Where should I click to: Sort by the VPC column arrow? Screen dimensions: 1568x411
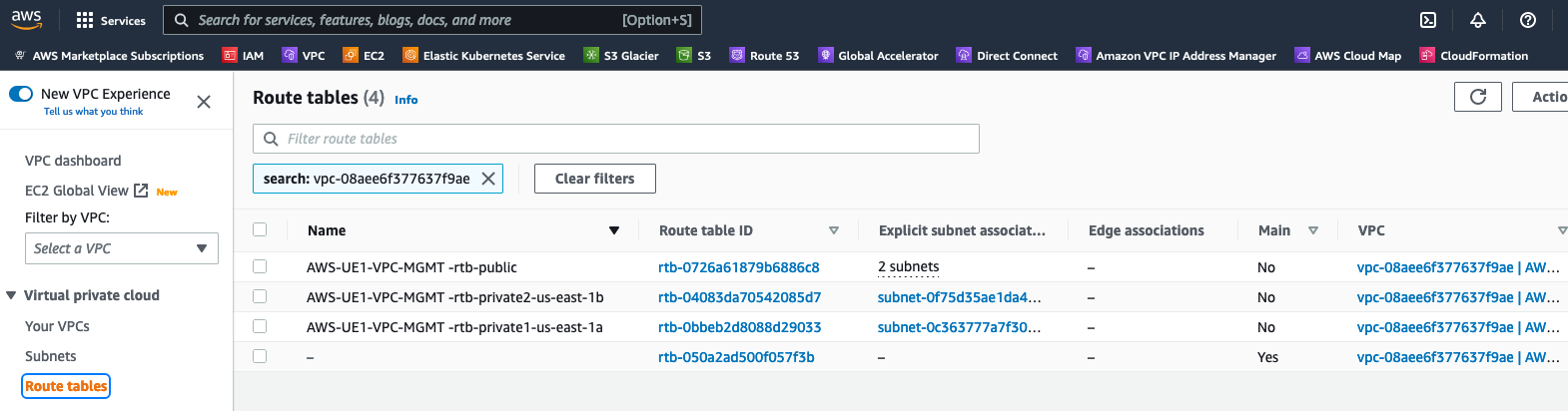1562,230
